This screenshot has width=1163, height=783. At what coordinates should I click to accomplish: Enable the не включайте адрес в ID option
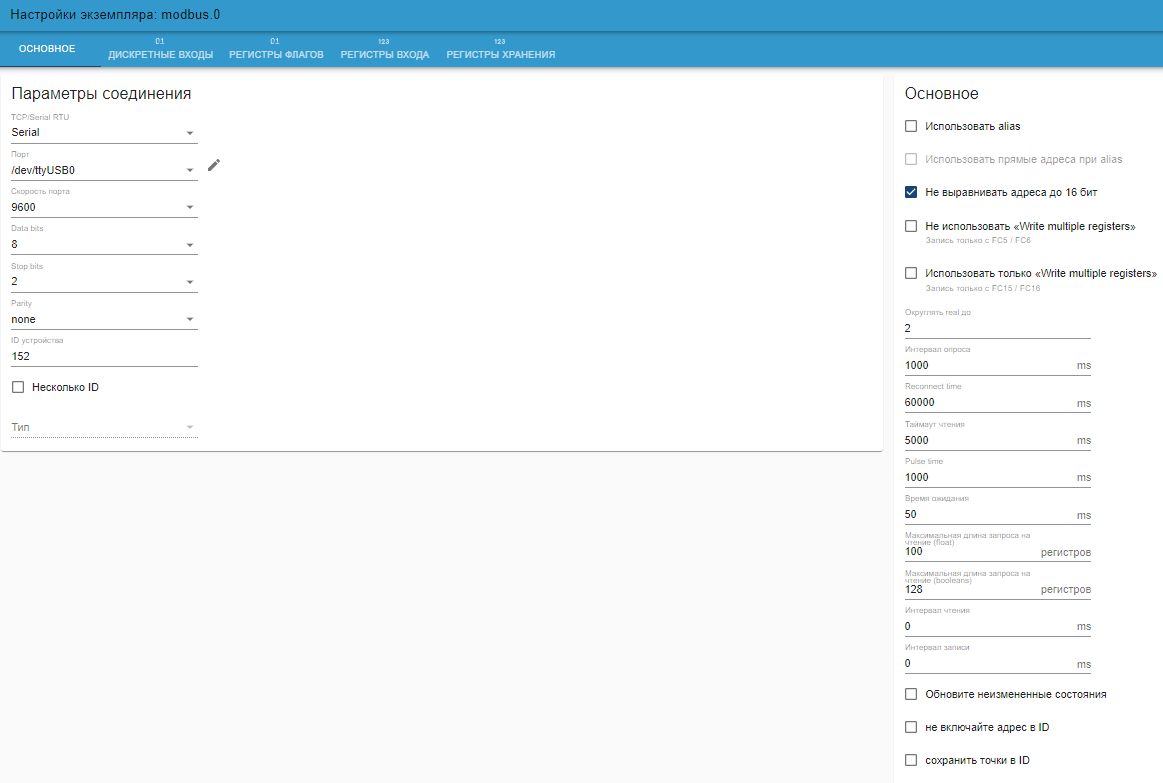pyautogui.click(x=911, y=727)
